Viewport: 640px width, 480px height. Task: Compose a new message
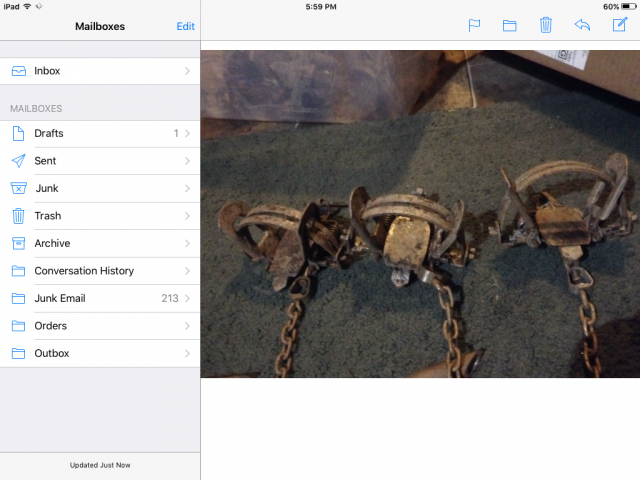[x=620, y=24]
